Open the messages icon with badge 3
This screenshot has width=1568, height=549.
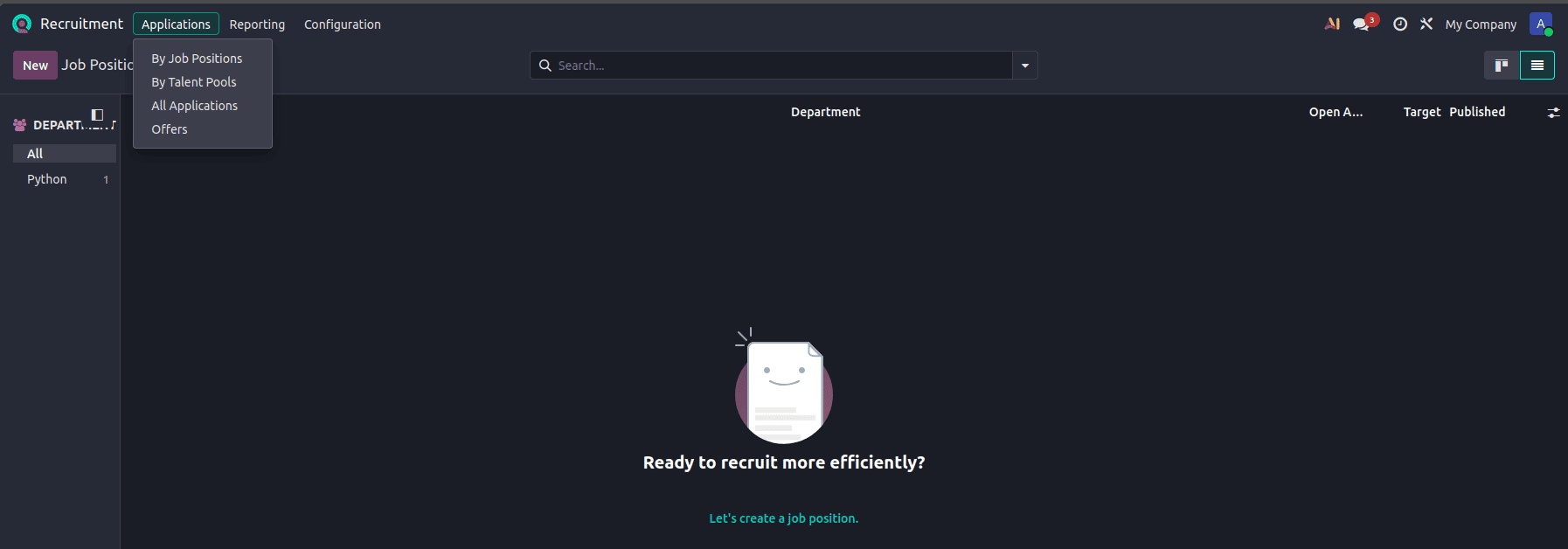click(1363, 24)
